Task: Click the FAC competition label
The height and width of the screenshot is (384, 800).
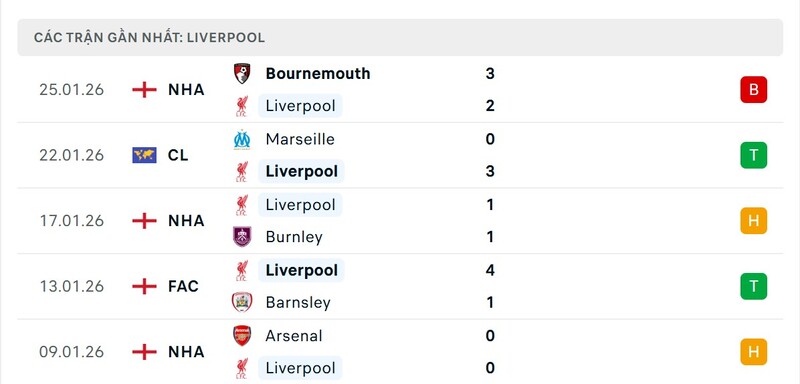Action: pyautogui.click(x=183, y=286)
